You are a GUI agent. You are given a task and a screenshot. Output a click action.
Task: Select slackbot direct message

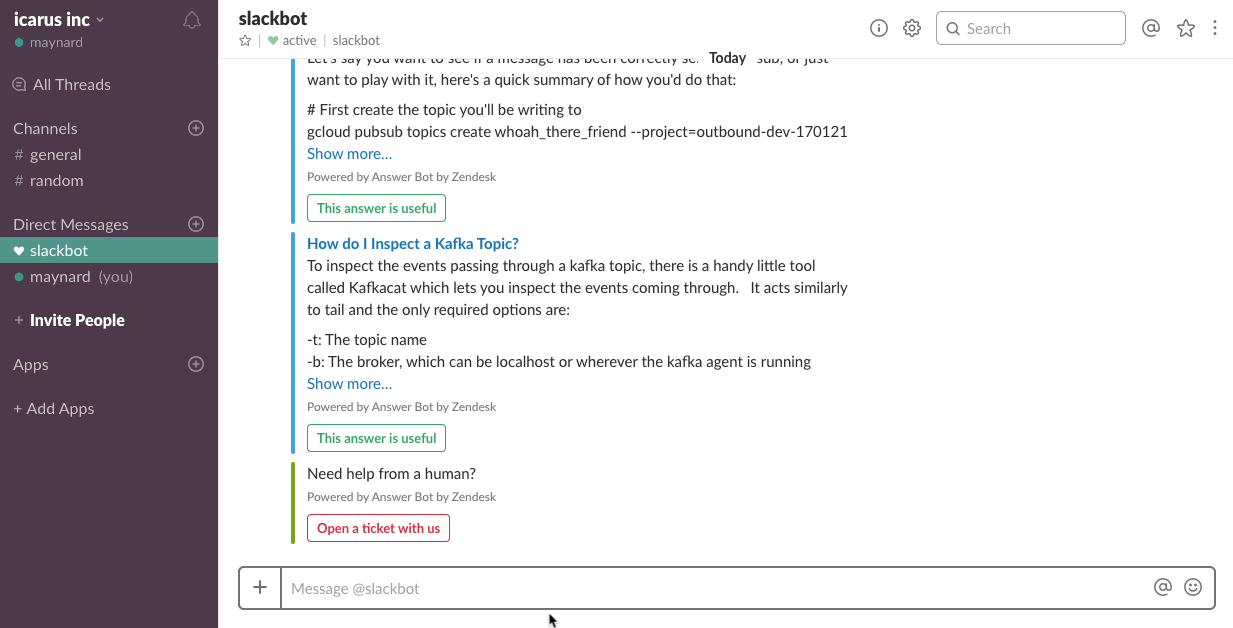[x=109, y=251]
